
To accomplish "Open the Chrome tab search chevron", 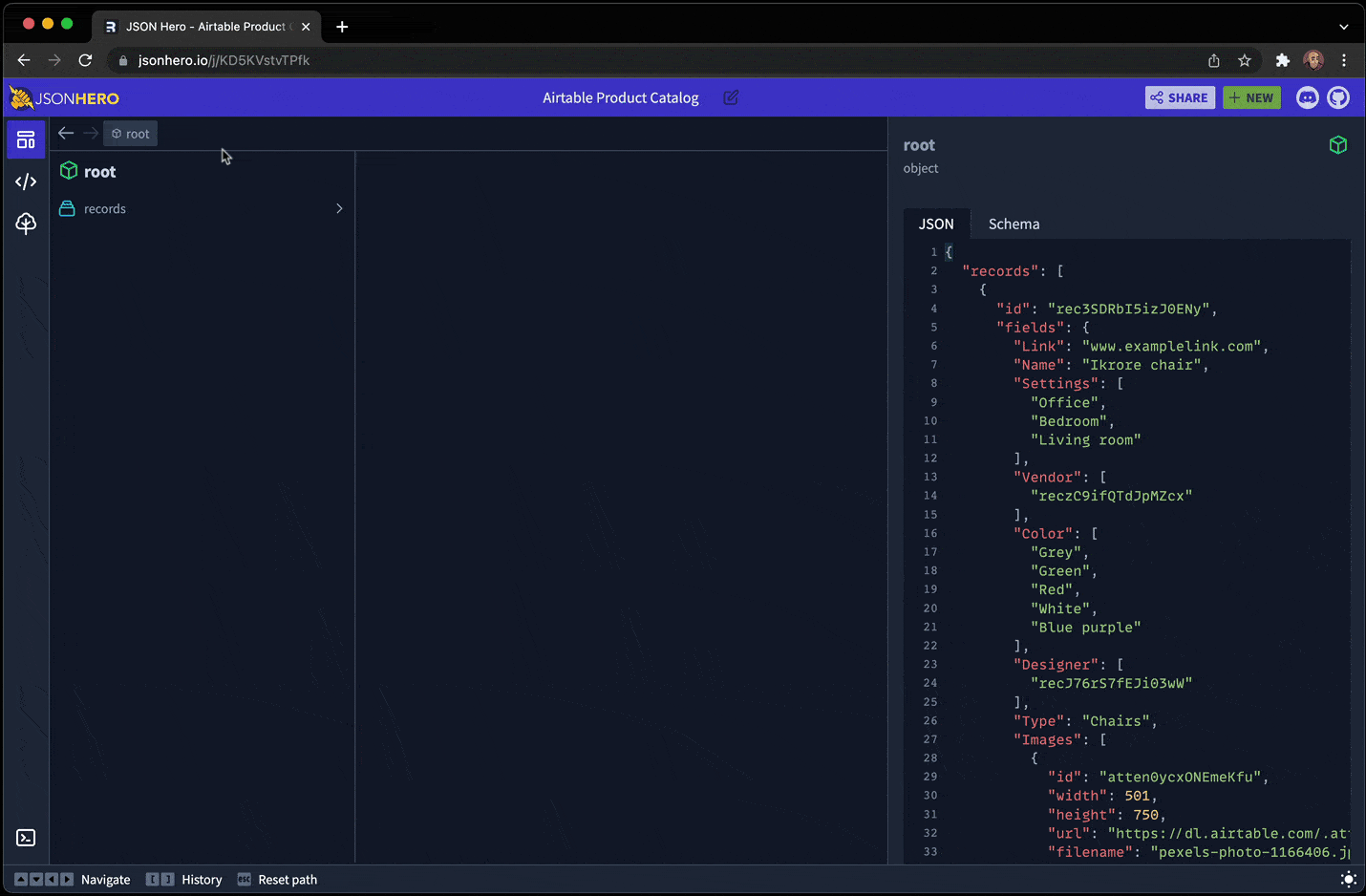I will (x=1343, y=26).
